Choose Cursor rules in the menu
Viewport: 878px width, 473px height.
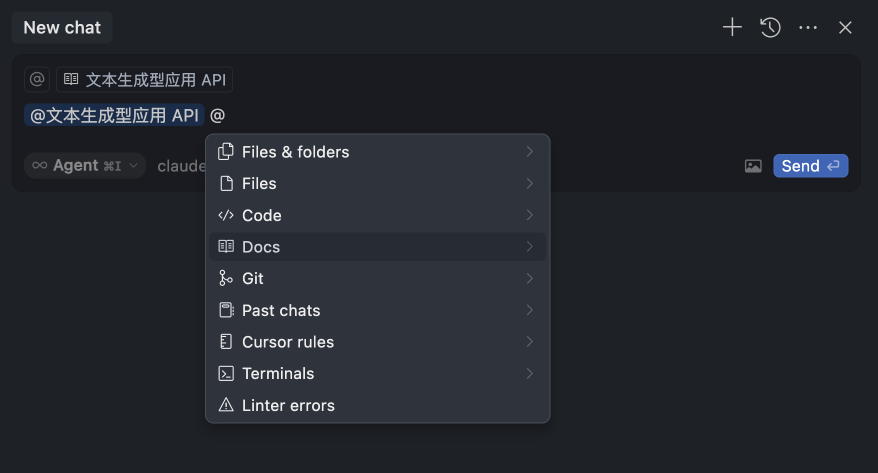pos(288,342)
